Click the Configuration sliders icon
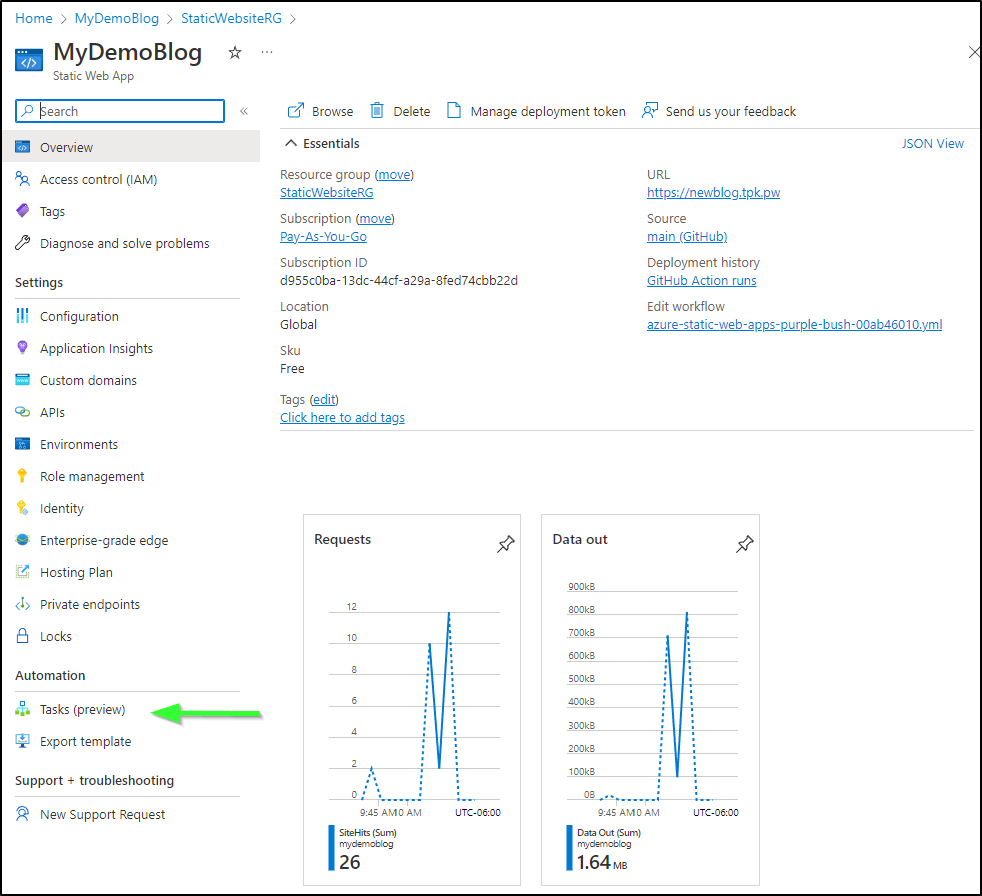Viewport: 982px width, 896px height. (x=23, y=316)
